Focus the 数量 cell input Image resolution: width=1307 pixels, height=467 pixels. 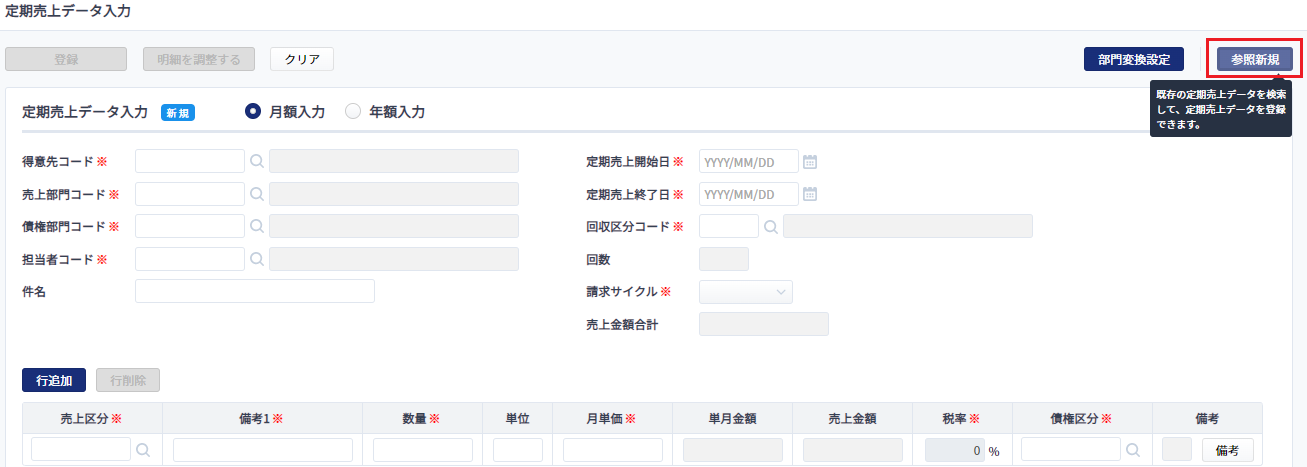point(423,450)
